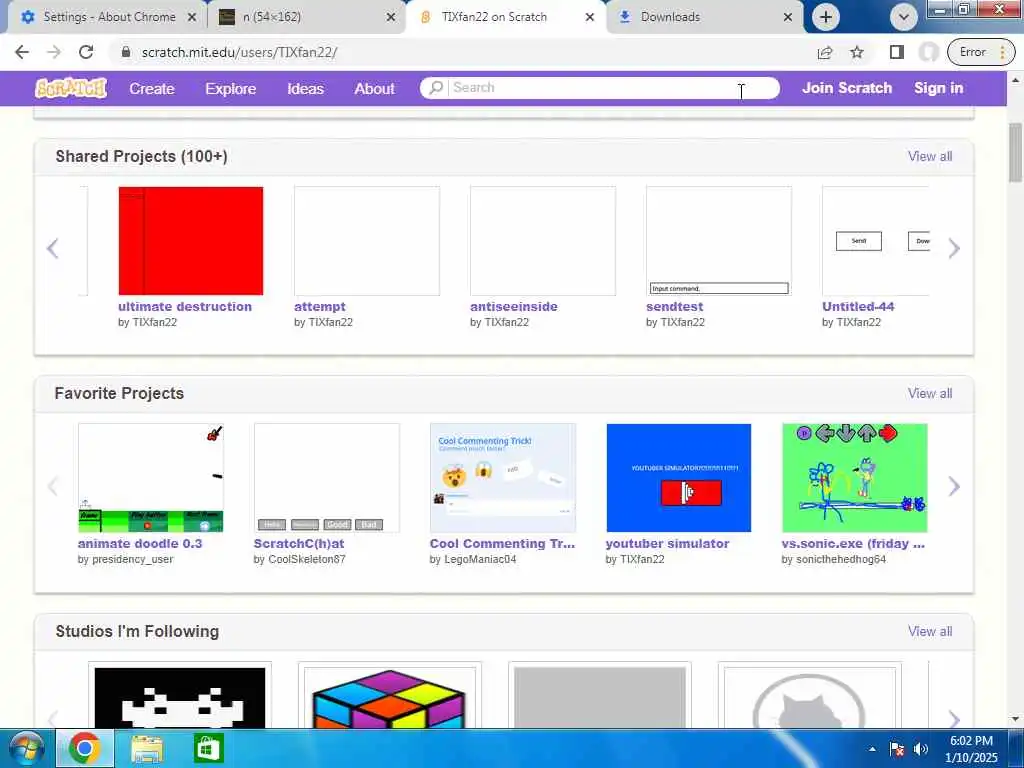Click the Scratch logo
1024x768 pixels.
71,88
